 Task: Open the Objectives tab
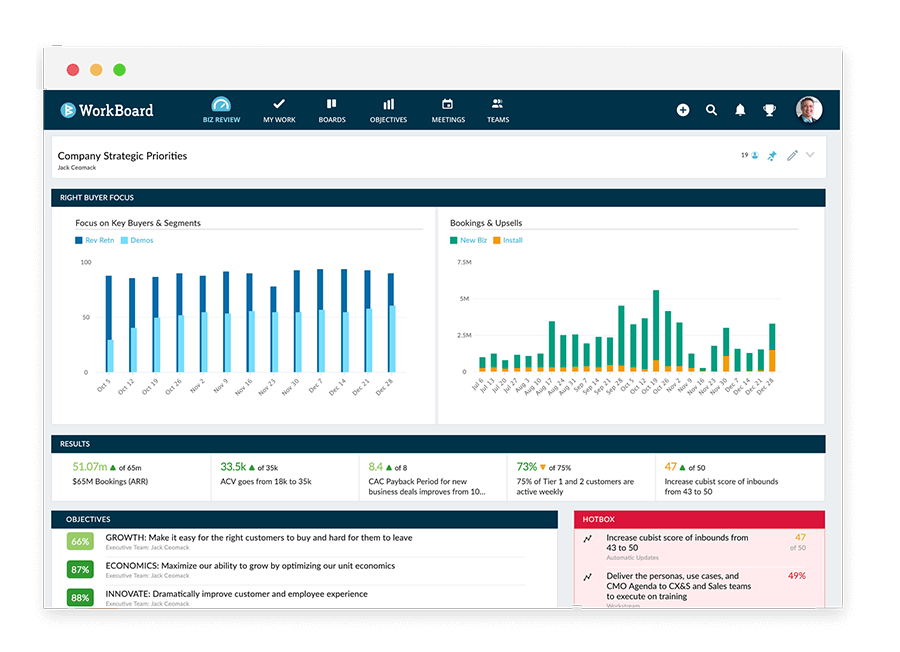[388, 108]
